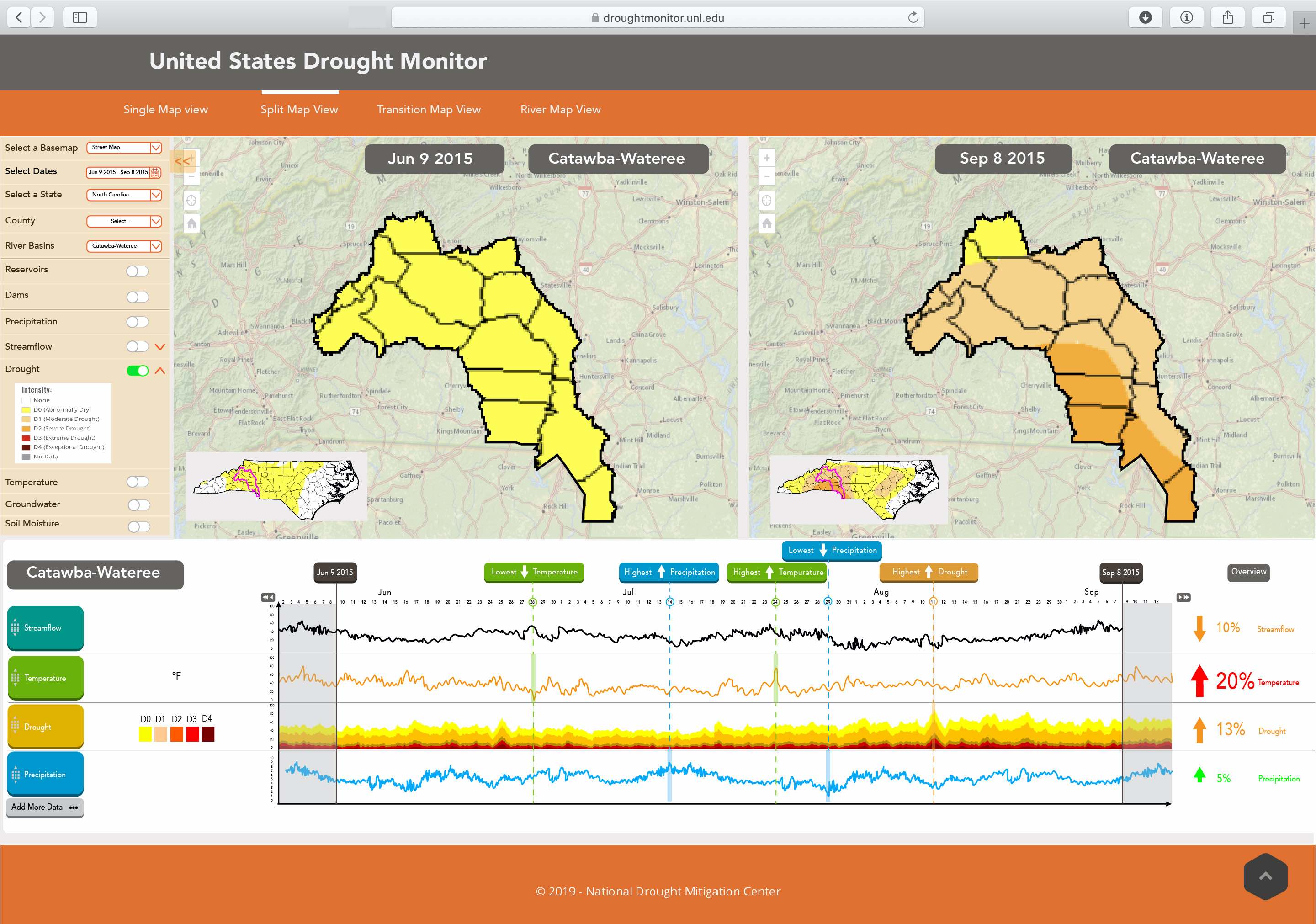Select the Precipitation data row button
Viewport: 1316px width, 924px height.
click(45, 775)
